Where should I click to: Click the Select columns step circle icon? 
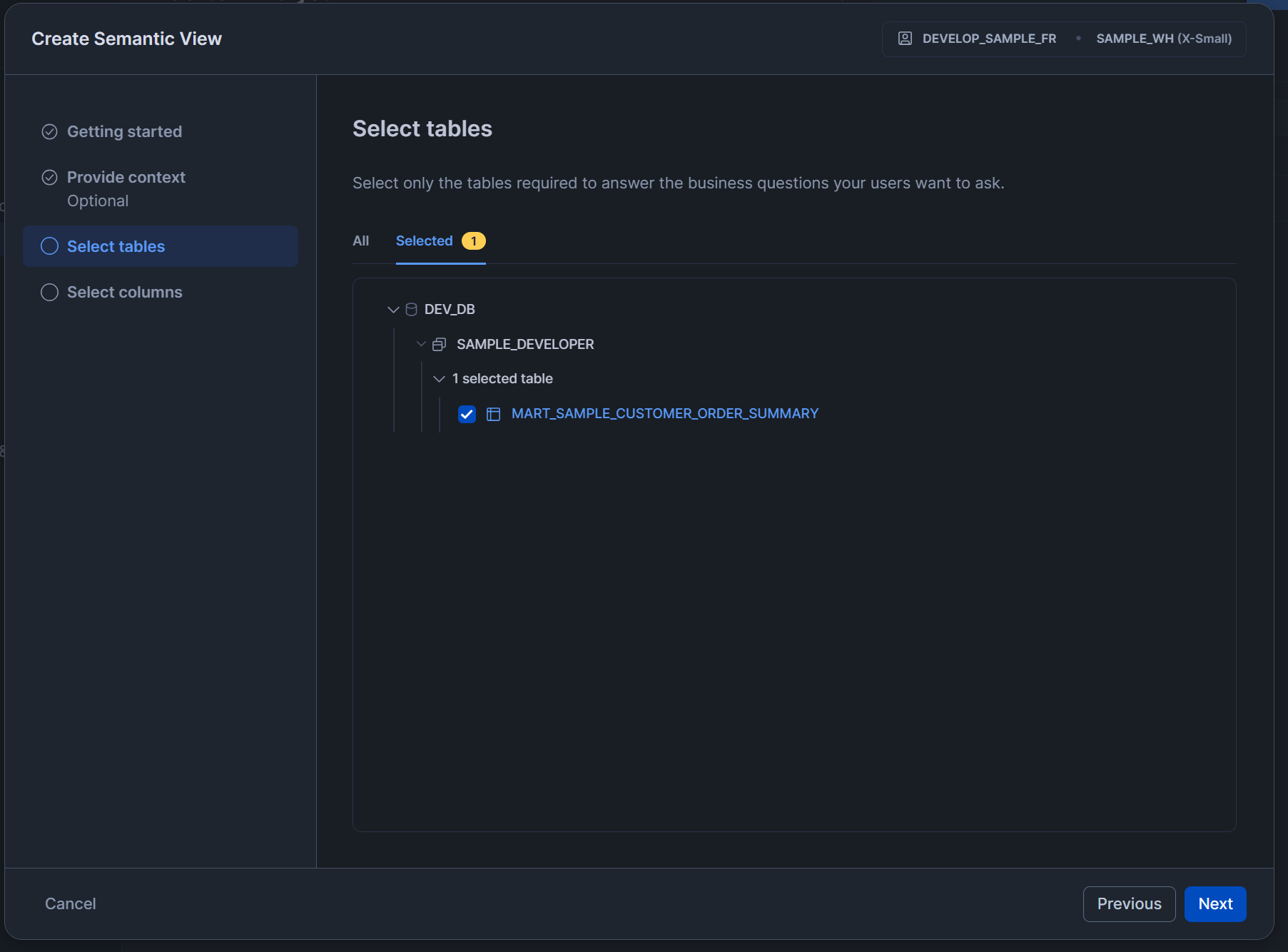click(x=49, y=292)
